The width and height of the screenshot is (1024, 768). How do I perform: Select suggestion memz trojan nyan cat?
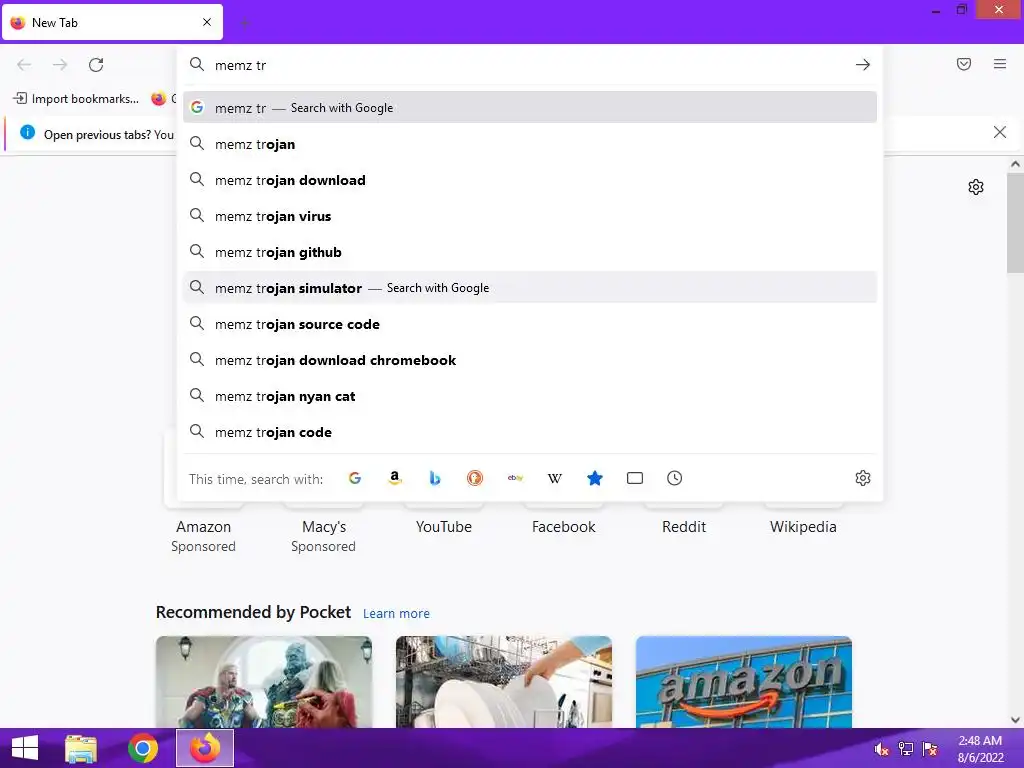[x=530, y=396]
